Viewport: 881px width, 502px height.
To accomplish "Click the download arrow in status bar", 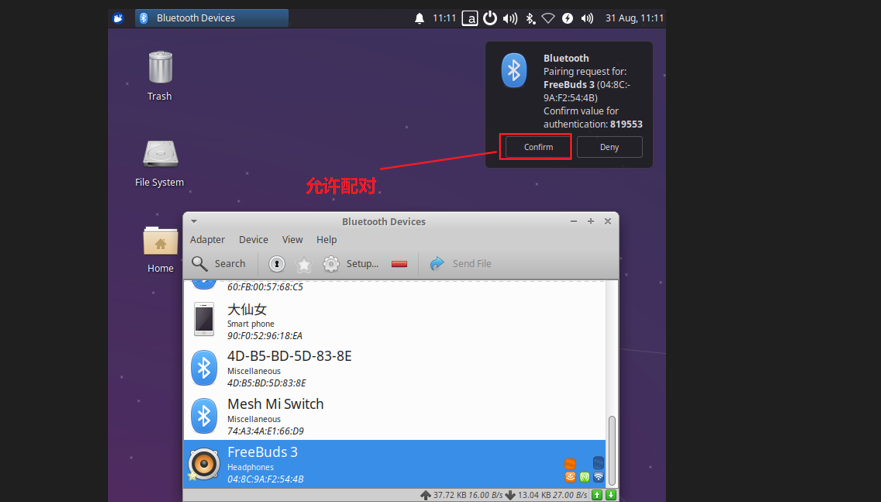I will point(510,495).
